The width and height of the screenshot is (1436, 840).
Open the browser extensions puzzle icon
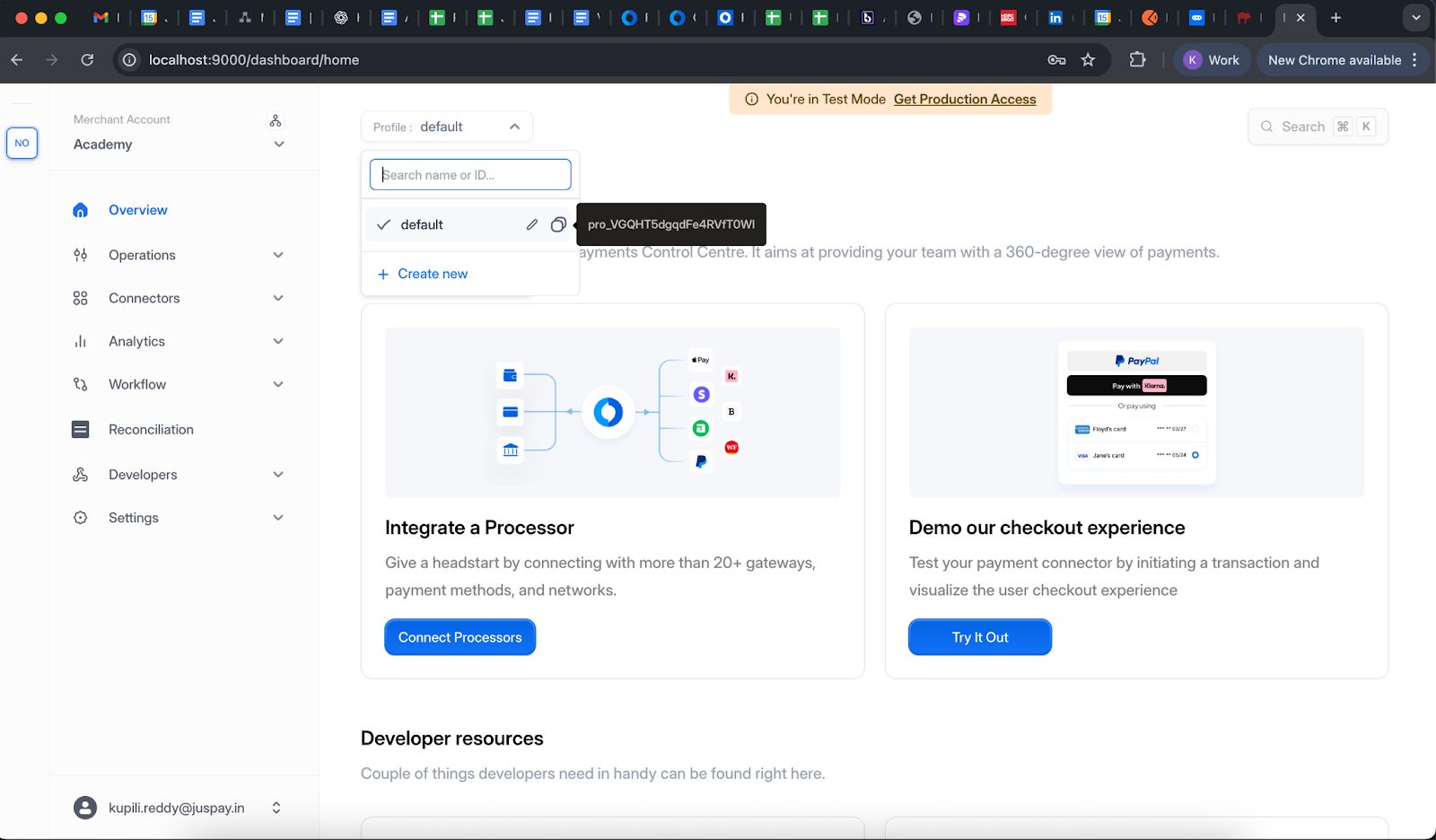[1137, 60]
